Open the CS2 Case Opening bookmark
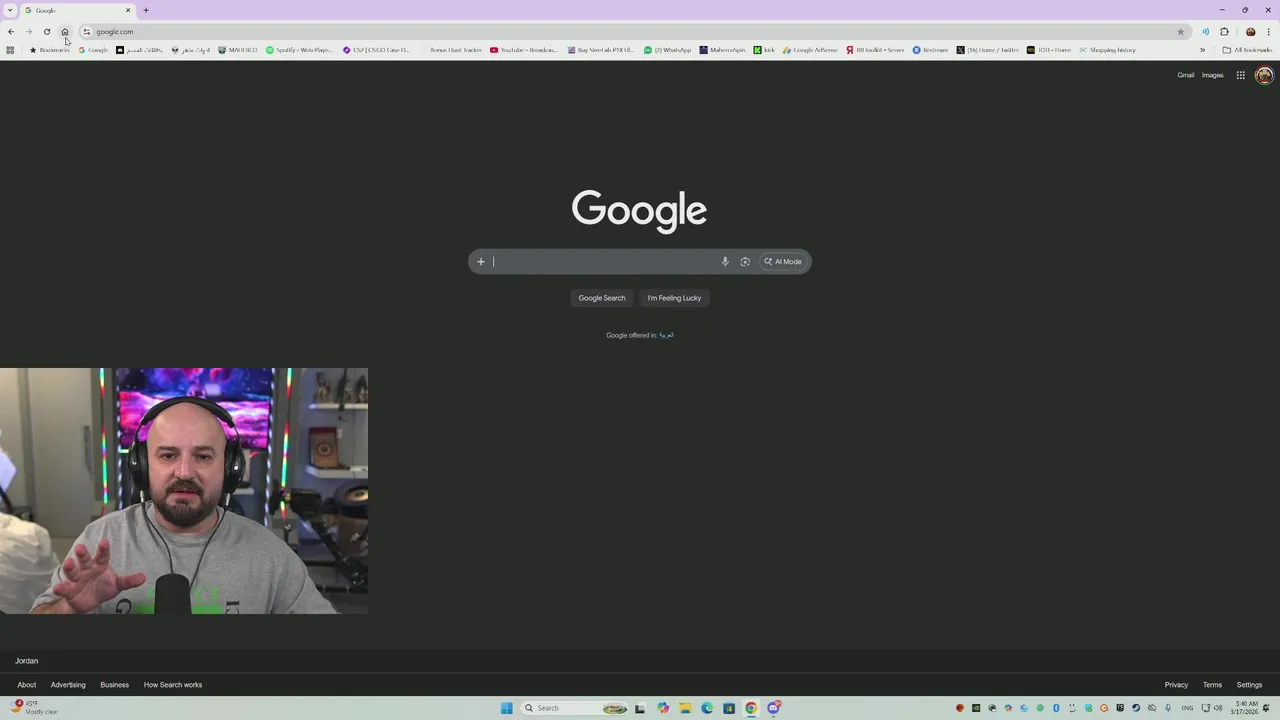Image resolution: width=1280 pixels, height=720 pixels. coord(377,50)
